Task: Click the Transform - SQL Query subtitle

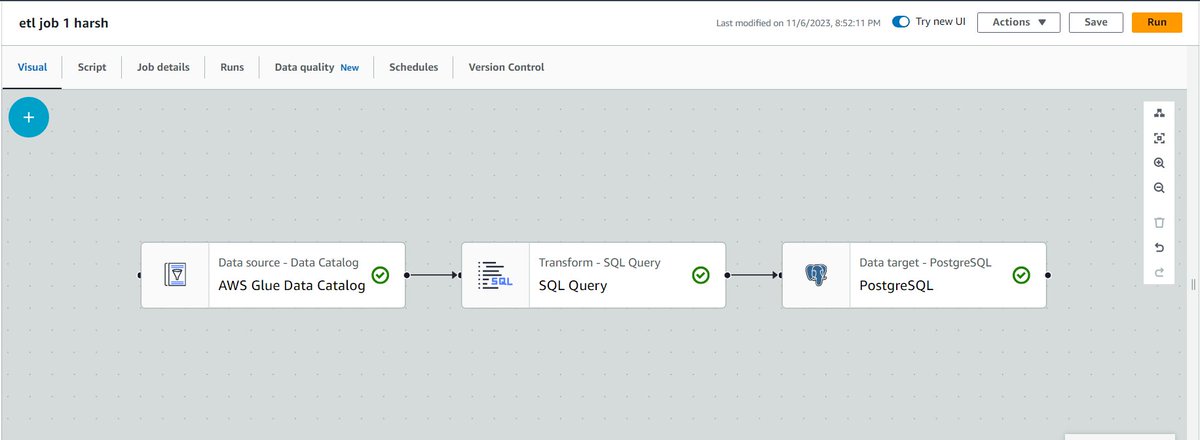Action: point(599,263)
